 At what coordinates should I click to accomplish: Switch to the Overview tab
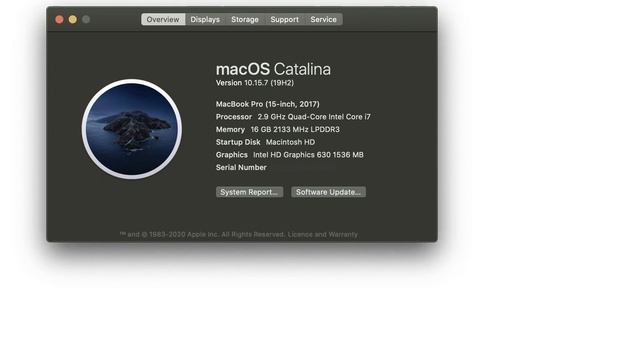click(163, 19)
